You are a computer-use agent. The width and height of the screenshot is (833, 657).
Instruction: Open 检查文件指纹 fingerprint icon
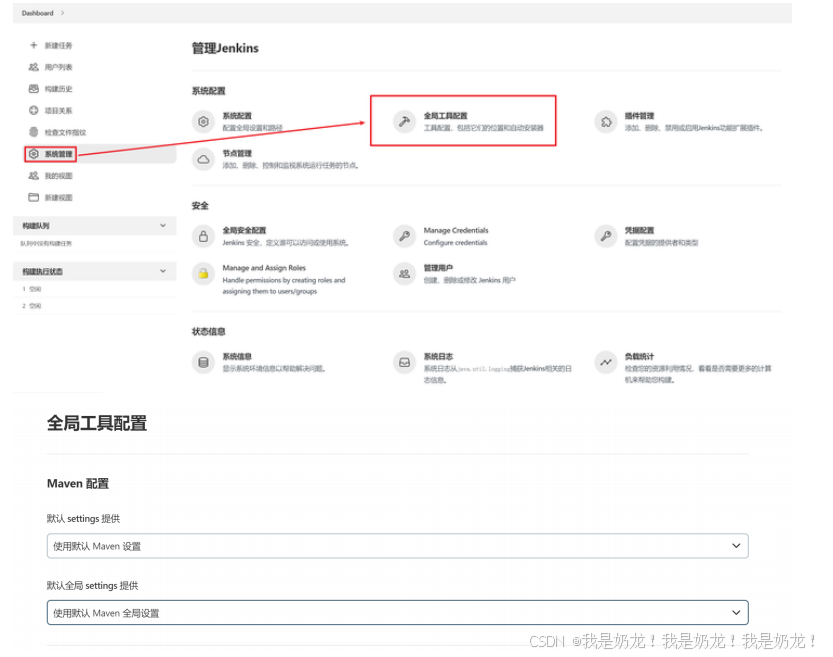pyautogui.click(x=33, y=132)
